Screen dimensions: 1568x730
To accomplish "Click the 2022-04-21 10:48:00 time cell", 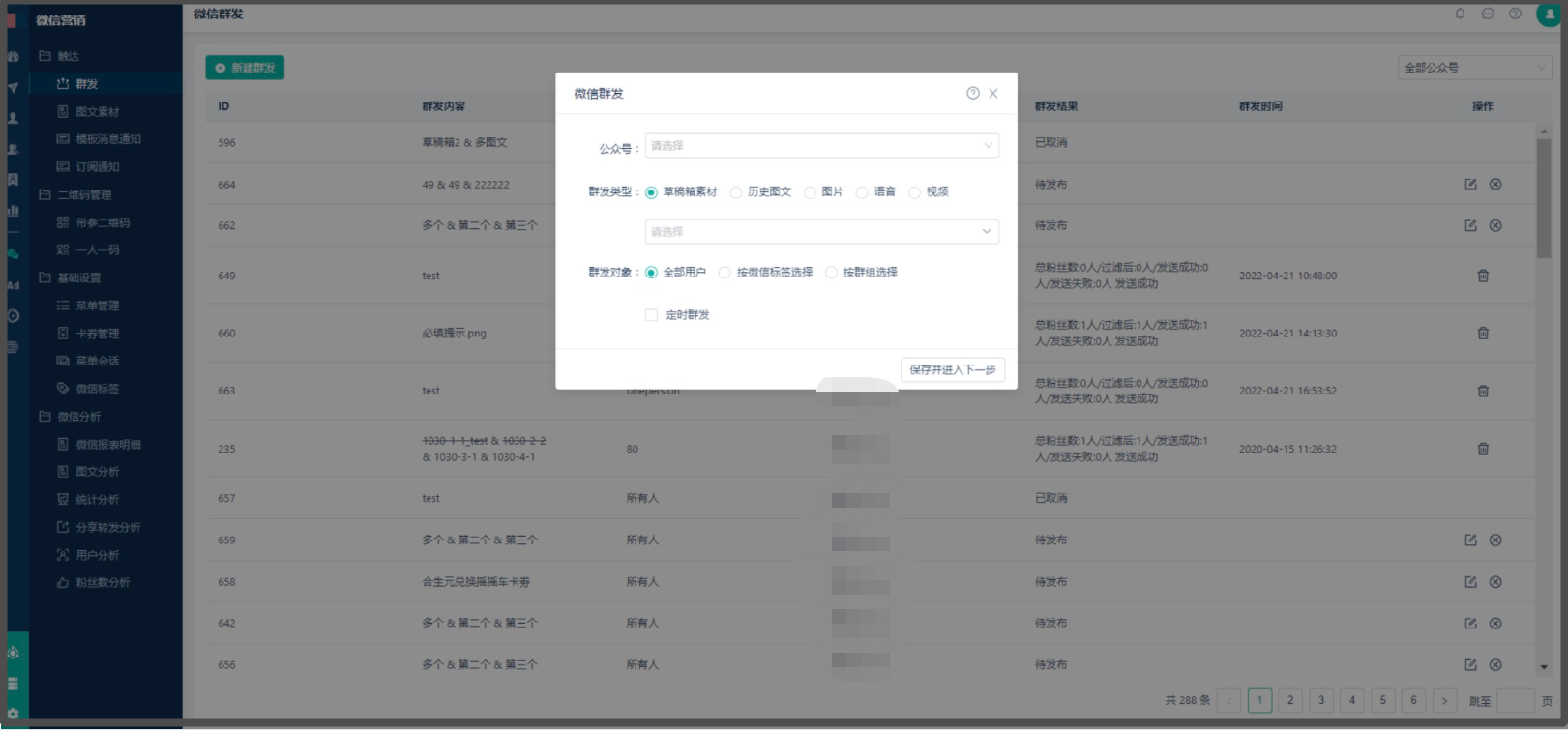I will point(1287,276).
